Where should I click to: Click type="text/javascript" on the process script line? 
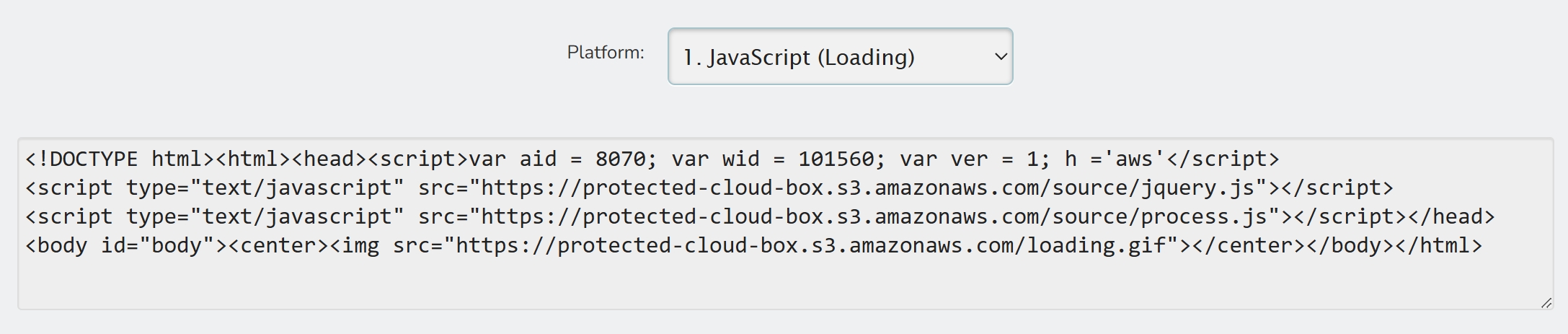(x=265, y=216)
